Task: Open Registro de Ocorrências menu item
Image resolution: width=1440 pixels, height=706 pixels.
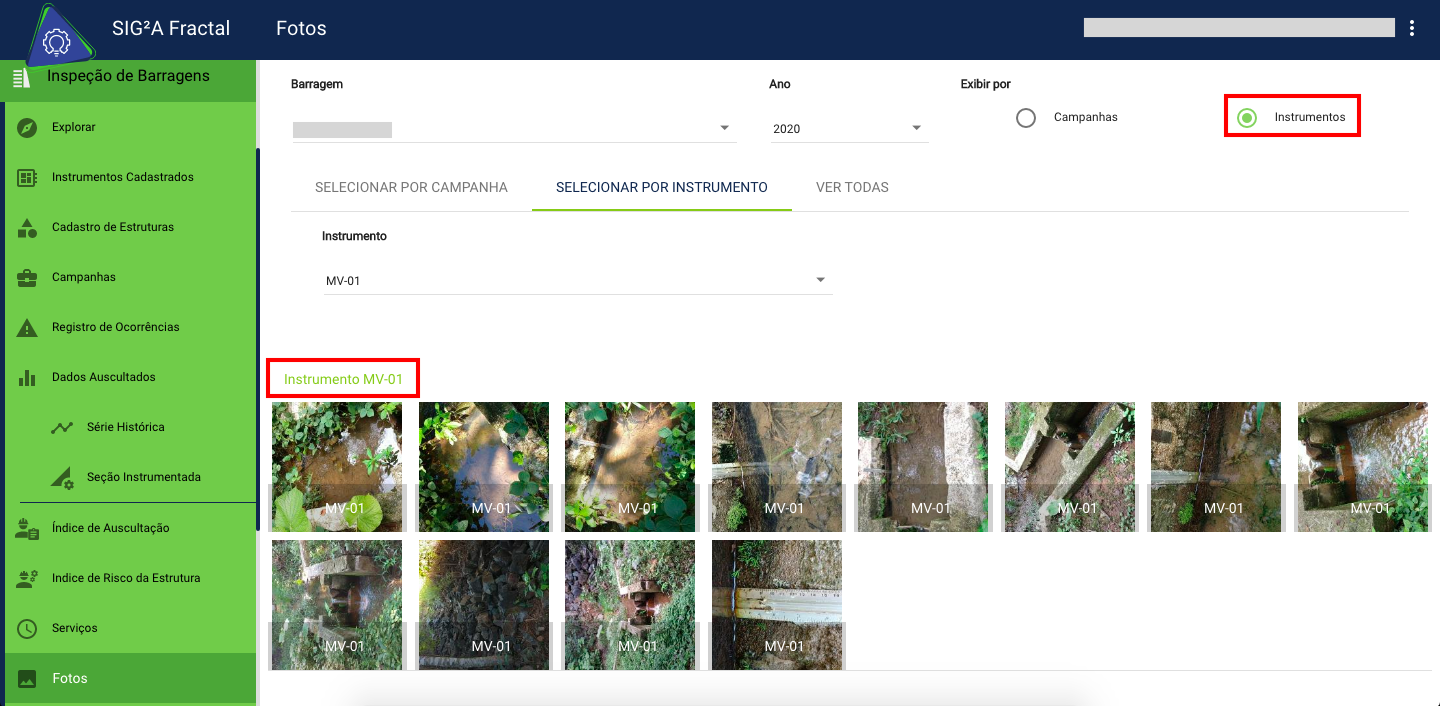Action: [x=130, y=327]
